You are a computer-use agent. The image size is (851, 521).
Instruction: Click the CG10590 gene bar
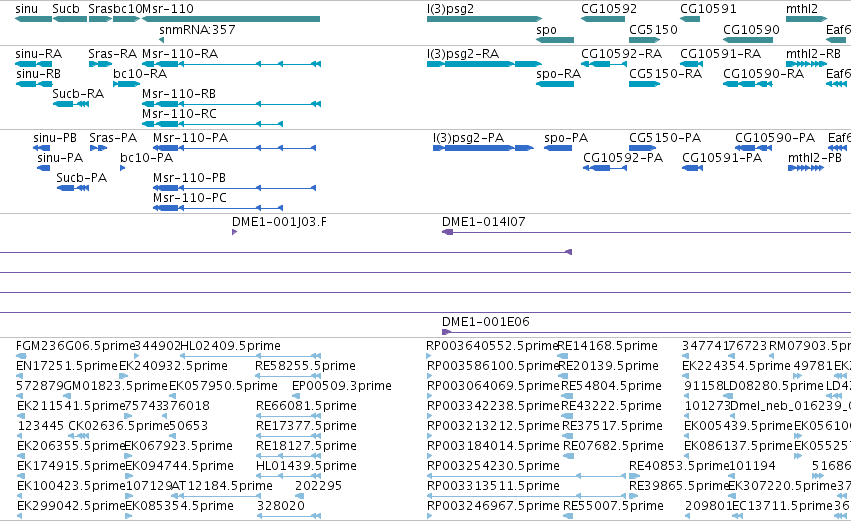(x=748, y=40)
